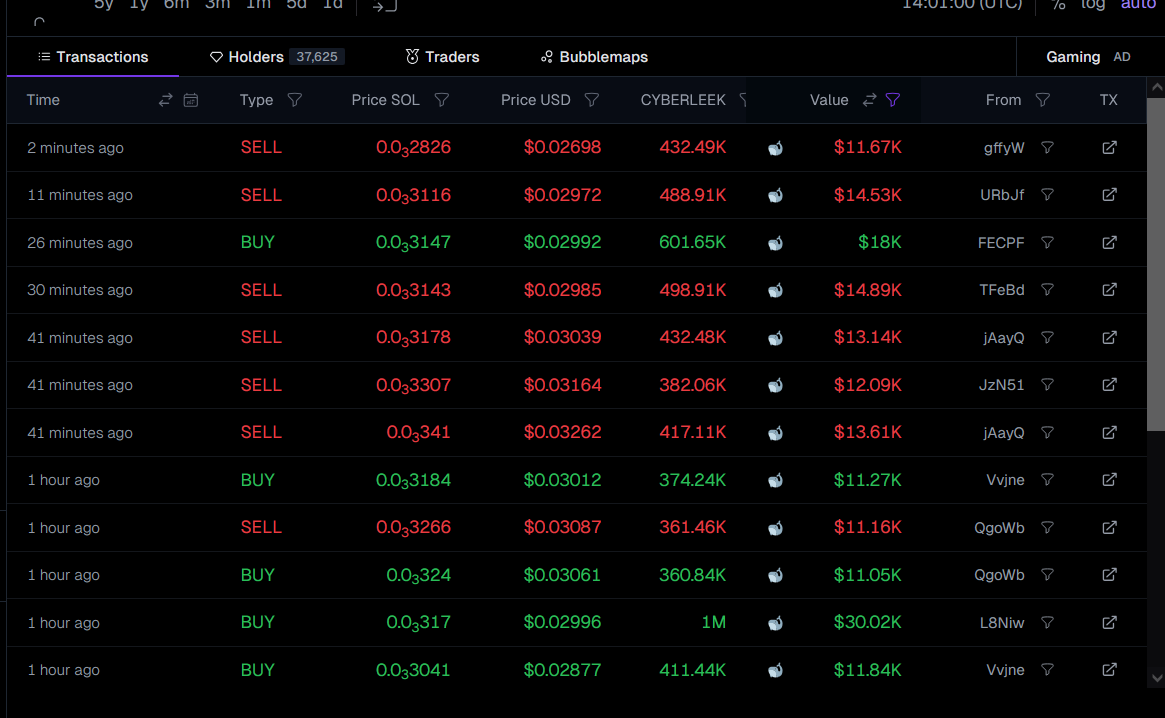1165x718 pixels.
Task: Click the $11.84K value cell
Action: (867, 670)
